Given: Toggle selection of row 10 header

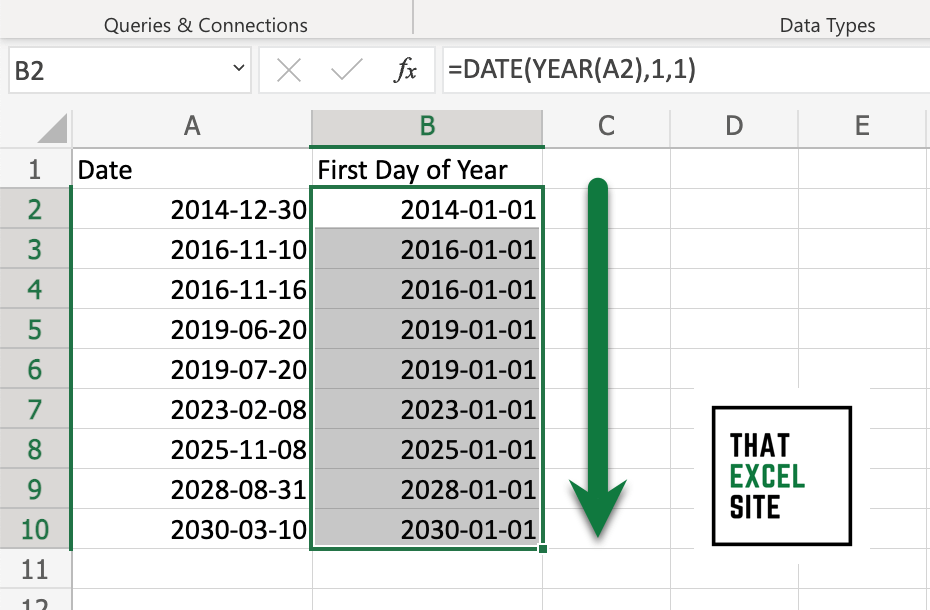Looking at the screenshot, I should click(x=36, y=529).
